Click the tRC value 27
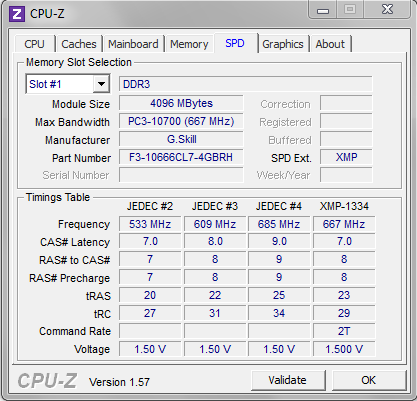The height and width of the screenshot is (401, 417). click(x=150, y=313)
